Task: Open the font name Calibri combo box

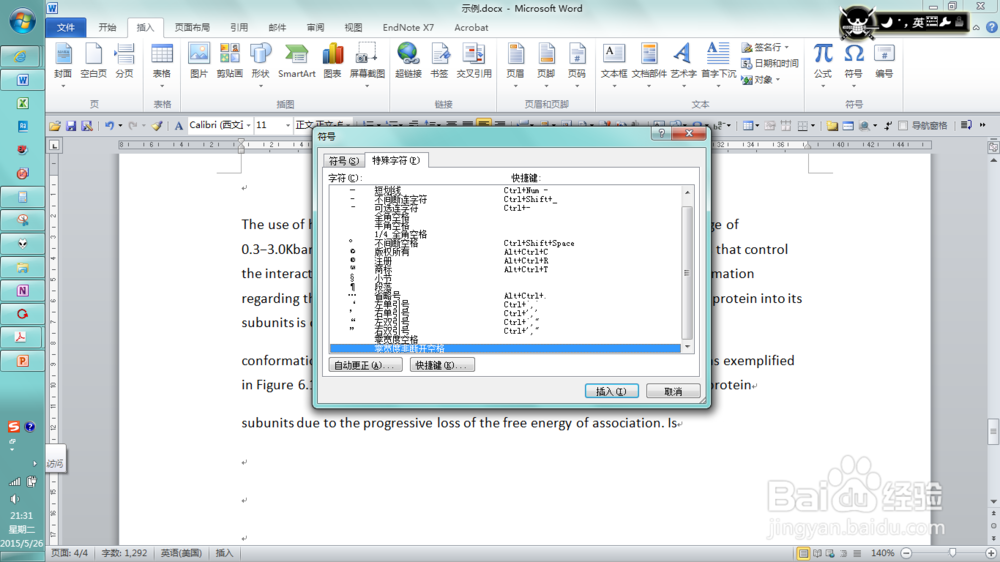Action: [219, 125]
